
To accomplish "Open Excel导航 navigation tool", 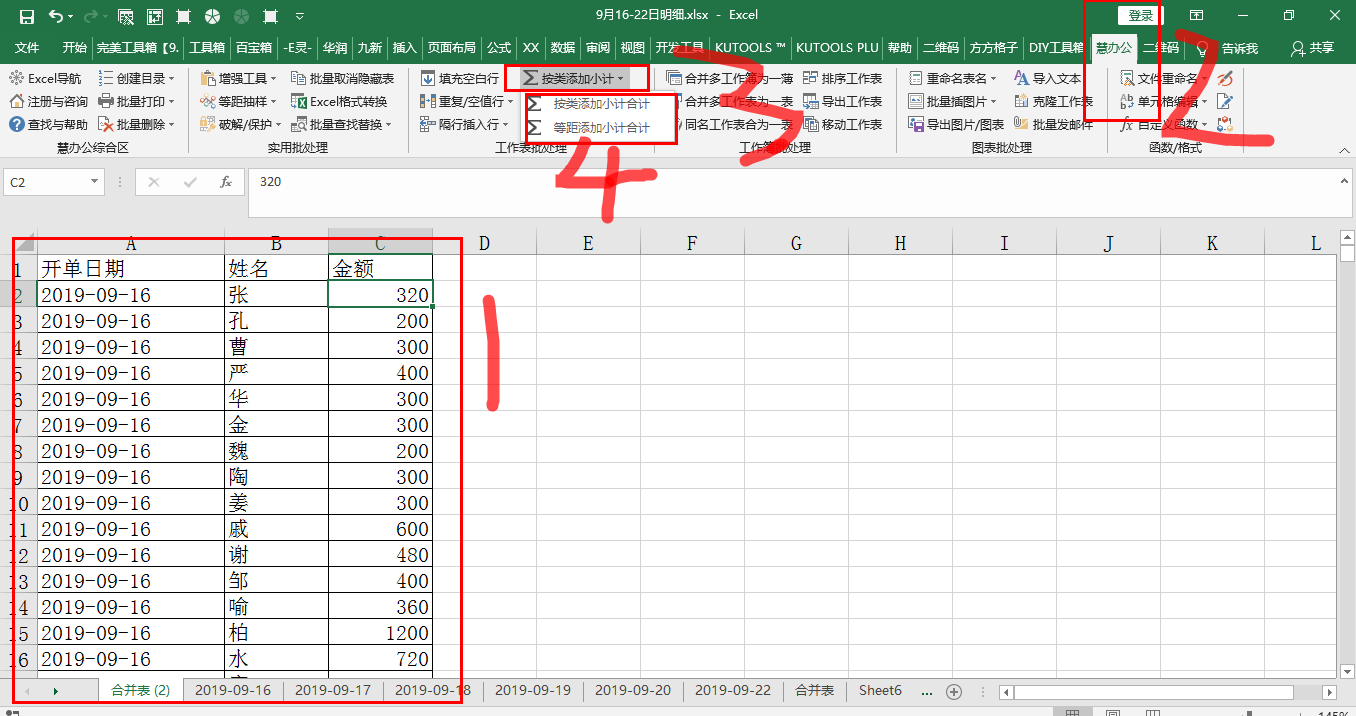I will [x=46, y=78].
